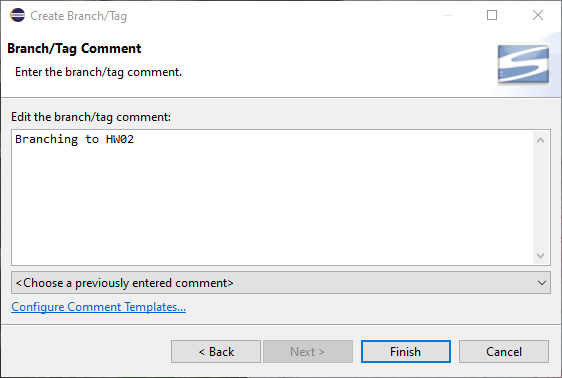Close the dialog with the X button

point(538,15)
